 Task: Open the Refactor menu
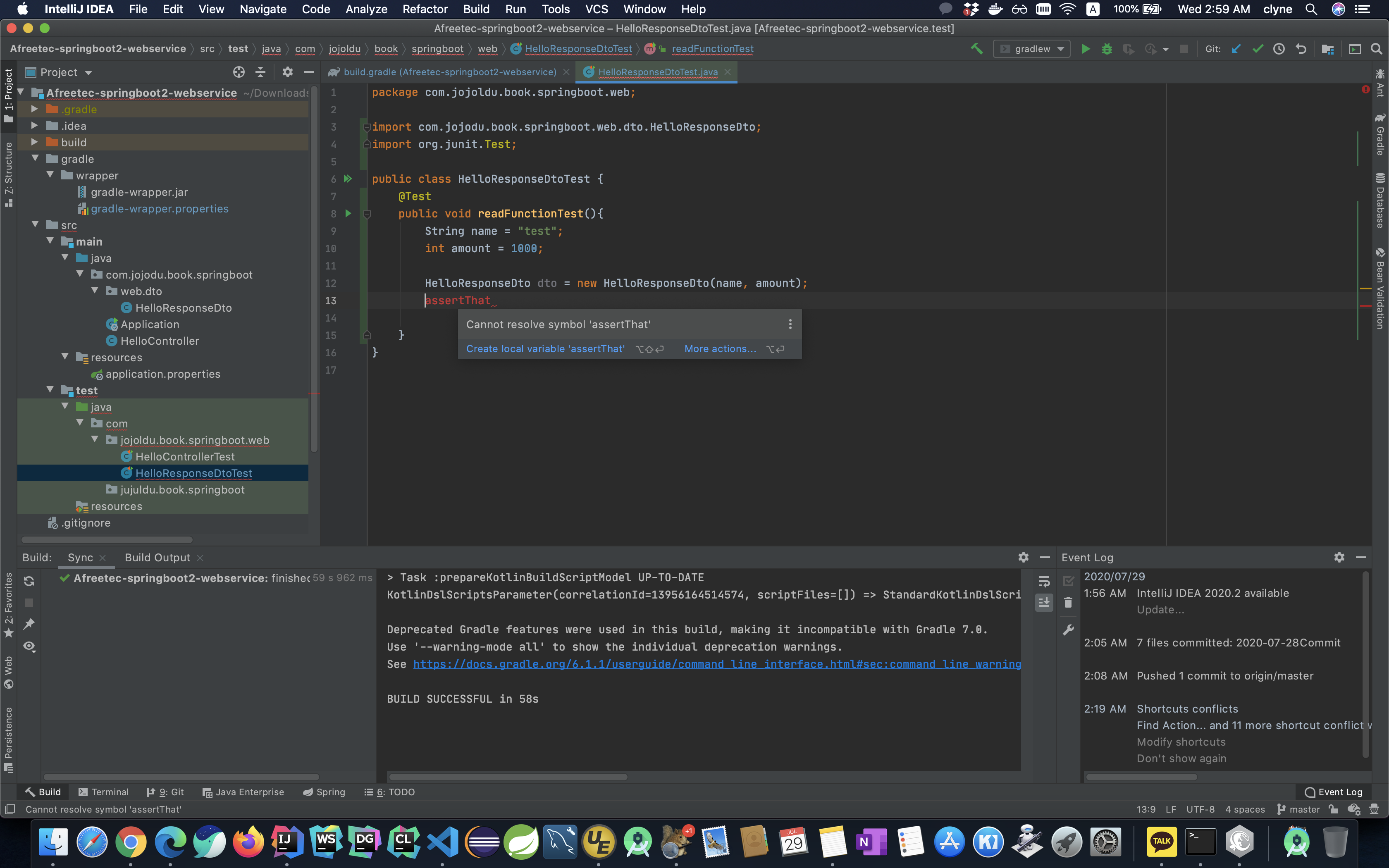click(424, 9)
